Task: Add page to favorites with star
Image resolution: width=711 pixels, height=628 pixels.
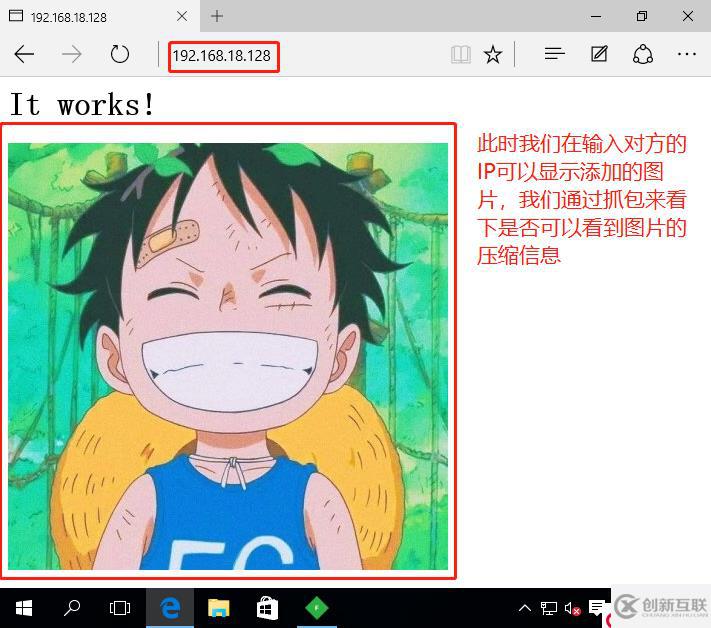Action: [493, 55]
